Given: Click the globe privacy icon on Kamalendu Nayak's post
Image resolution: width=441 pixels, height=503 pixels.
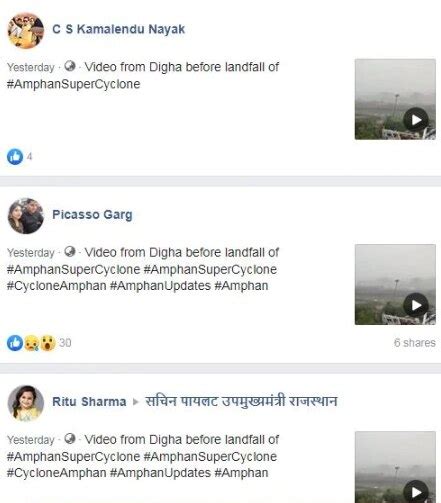Looking at the screenshot, I should [x=70, y=66].
